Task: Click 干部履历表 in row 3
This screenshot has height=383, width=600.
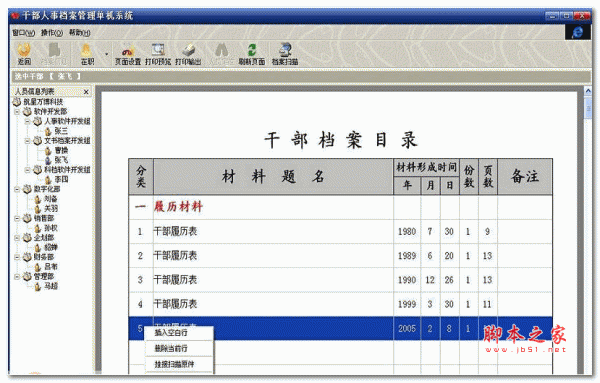Action: coord(175,280)
